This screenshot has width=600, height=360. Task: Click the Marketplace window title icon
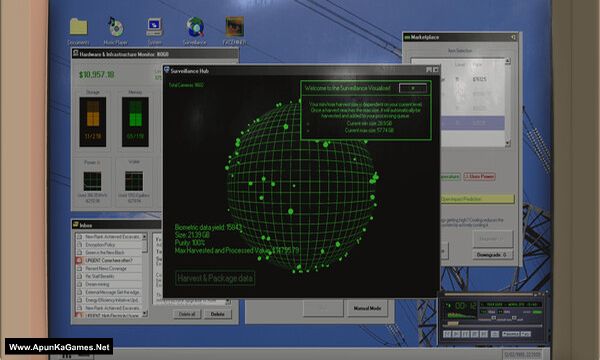click(407, 37)
